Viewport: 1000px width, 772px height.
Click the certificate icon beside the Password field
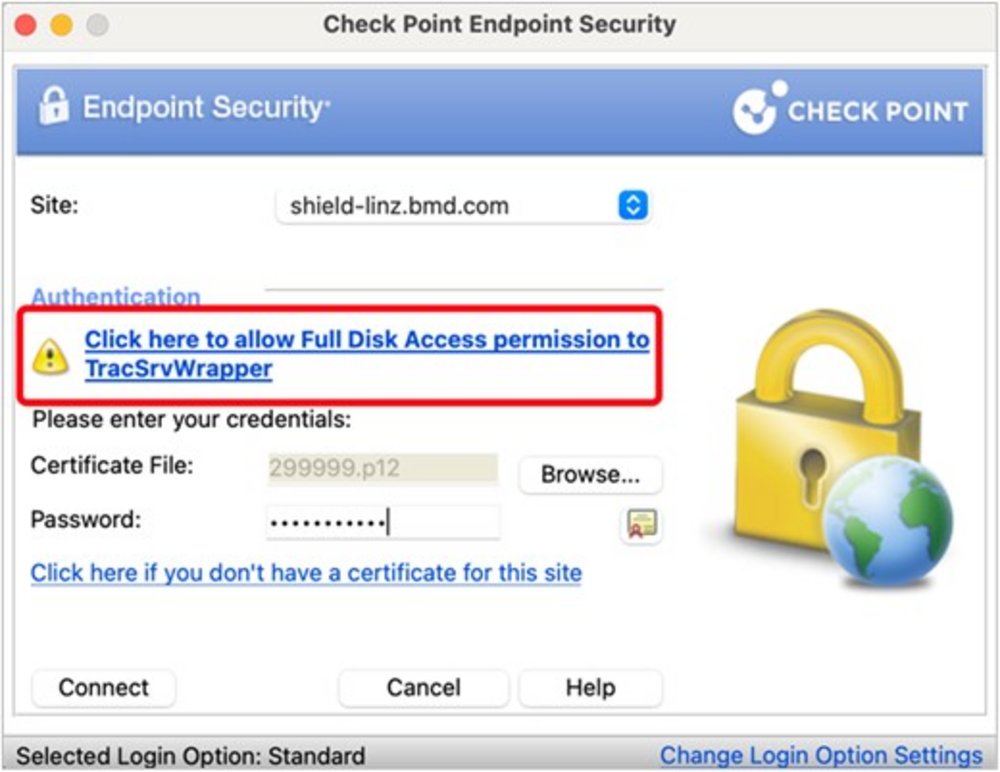(639, 524)
